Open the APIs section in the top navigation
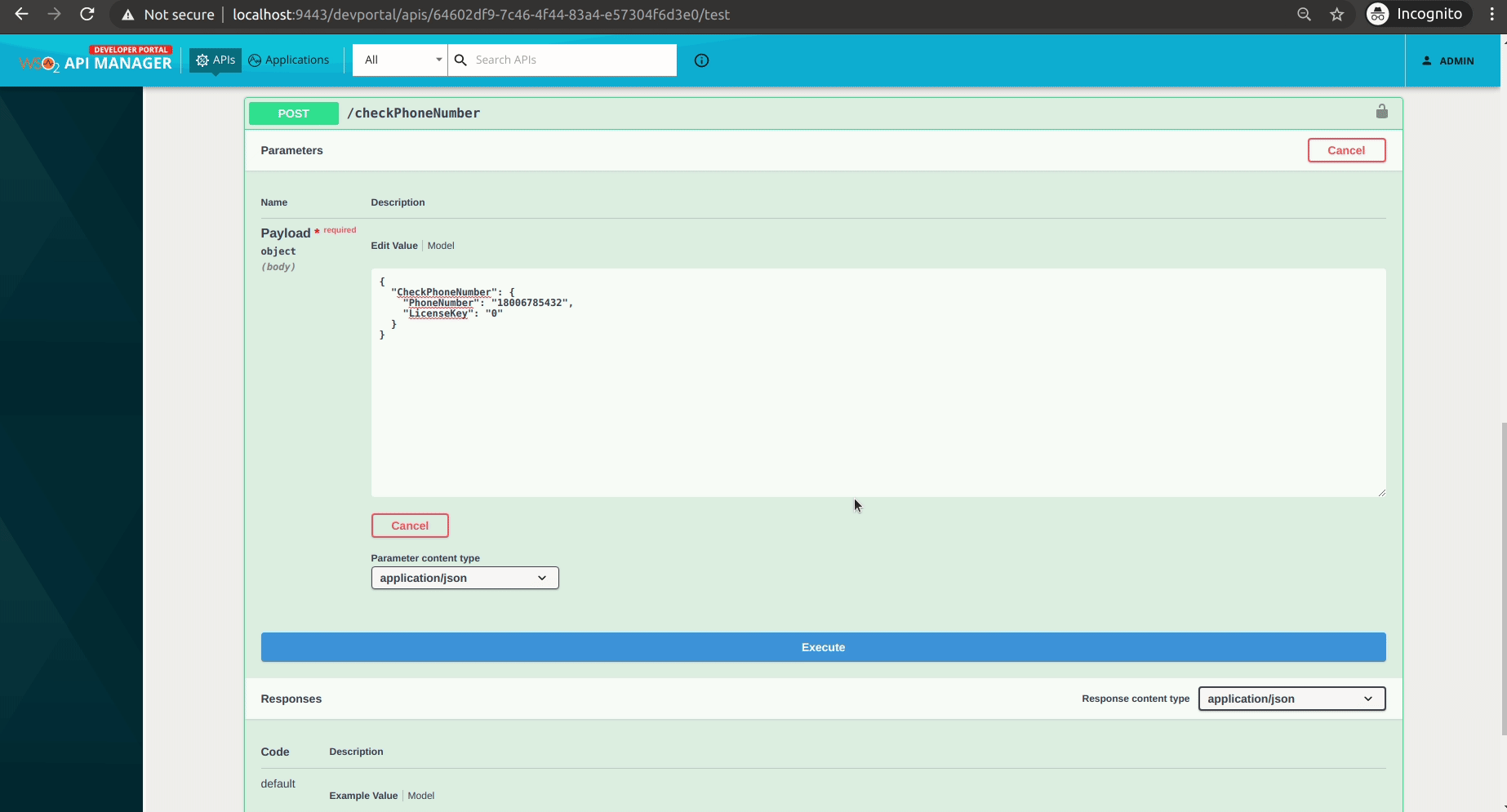 (x=215, y=60)
